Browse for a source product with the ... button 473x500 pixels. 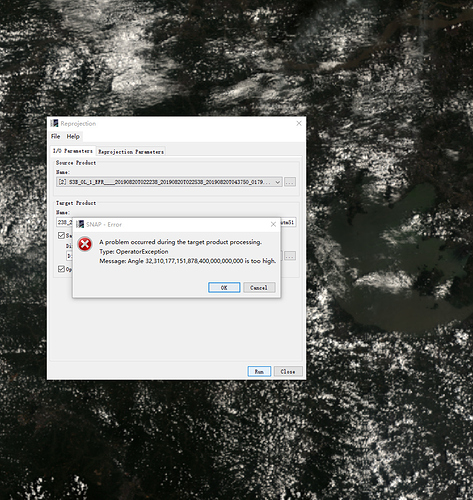click(290, 182)
